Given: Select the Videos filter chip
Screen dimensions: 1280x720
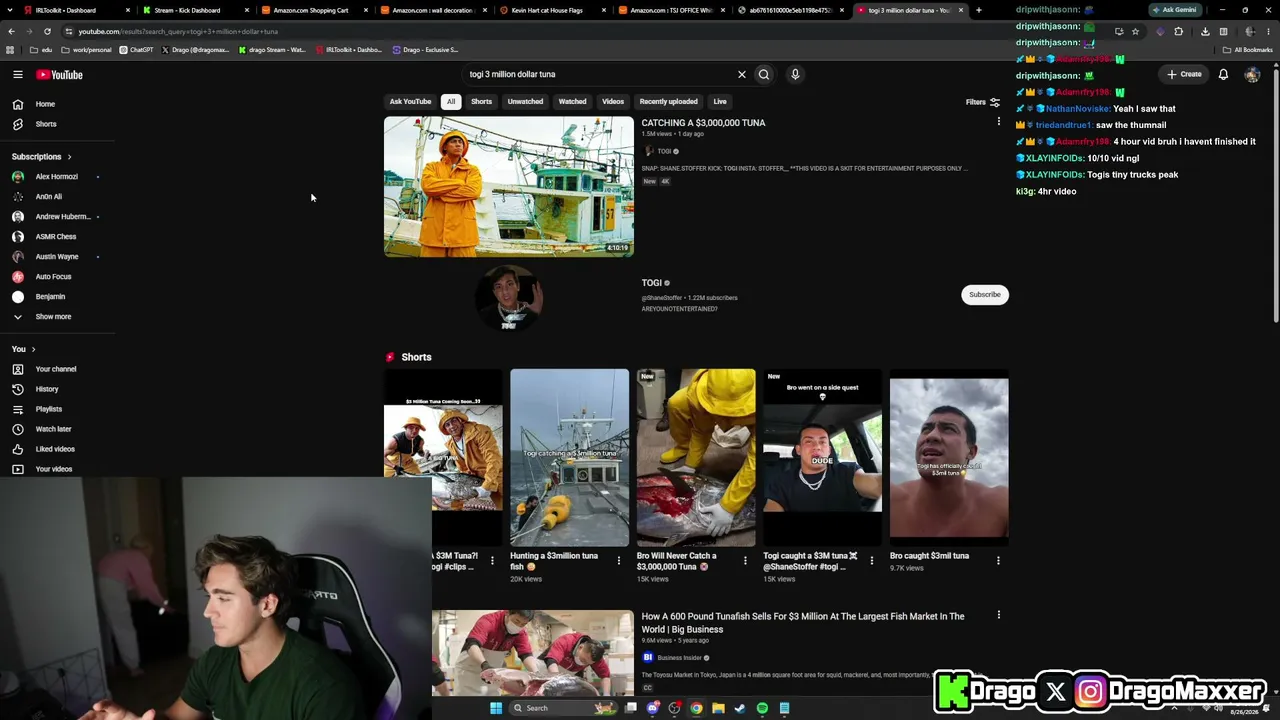Looking at the screenshot, I should 613,102.
